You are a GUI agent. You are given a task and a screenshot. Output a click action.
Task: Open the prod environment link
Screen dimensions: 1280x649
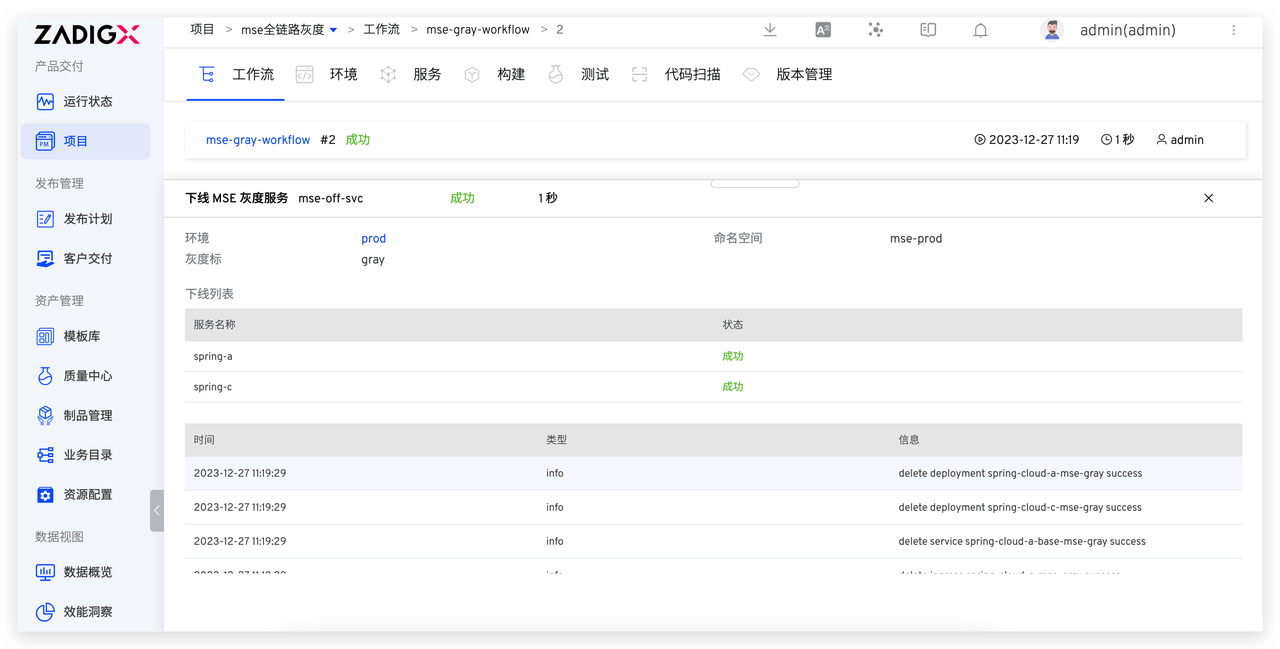[373, 238]
